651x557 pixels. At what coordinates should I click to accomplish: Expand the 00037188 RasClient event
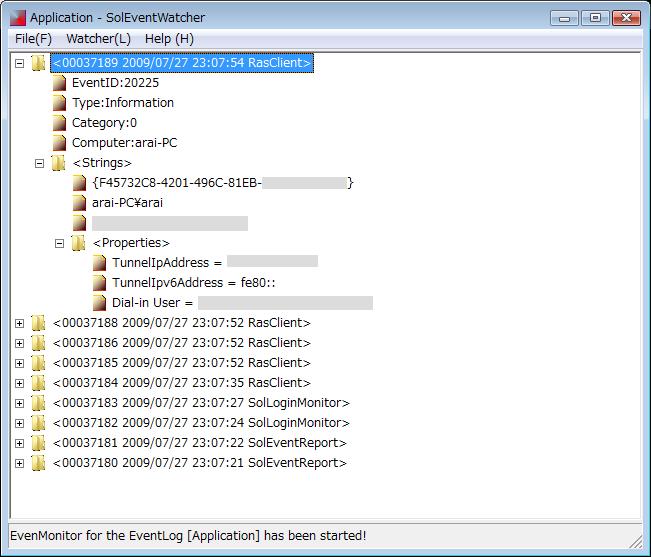(x=20, y=323)
